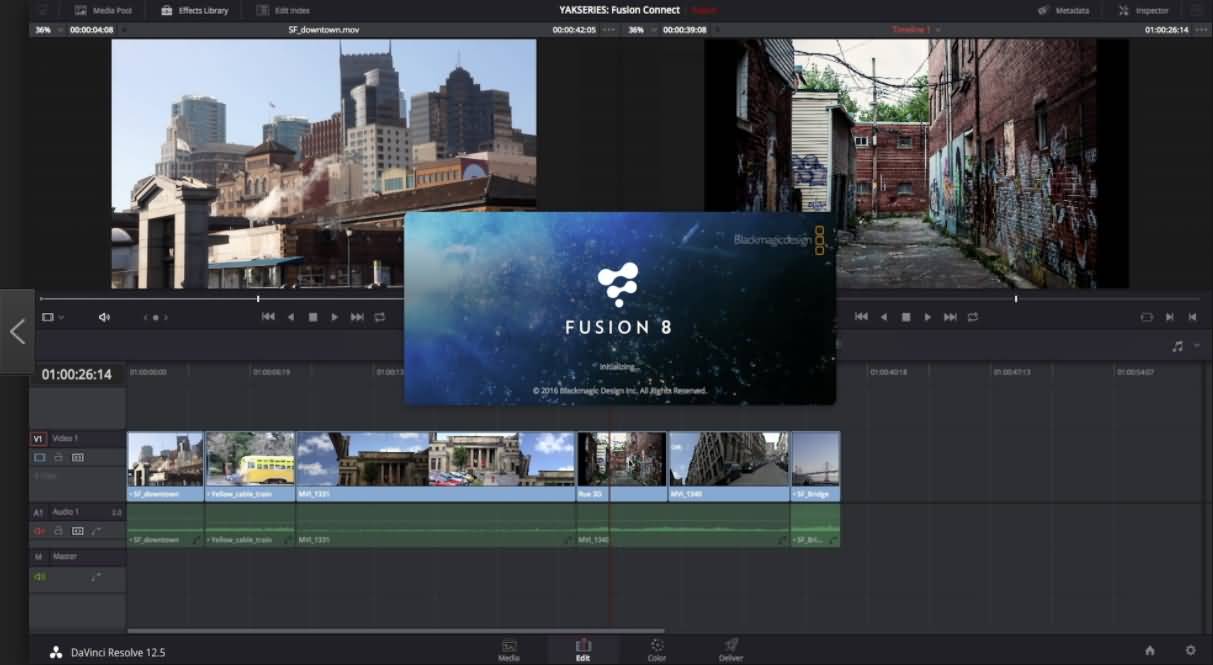Enable or disable Video 1 track
Viewport: 1213px width, 665px height.
click(x=40, y=457)
